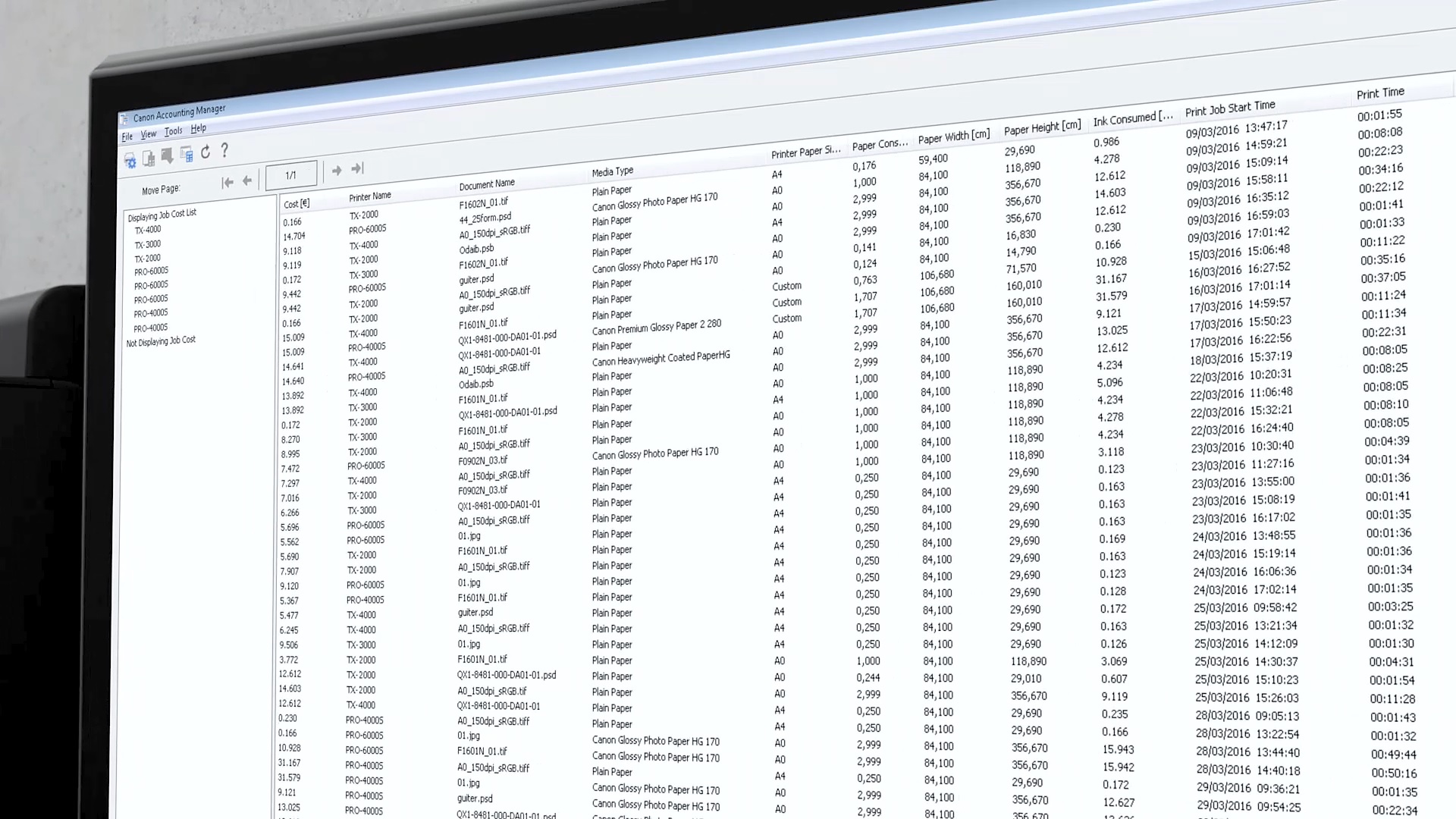Select Displaying Job Cost List tree node
Screen dimensions: 1456x819
(x=162, y=215)
